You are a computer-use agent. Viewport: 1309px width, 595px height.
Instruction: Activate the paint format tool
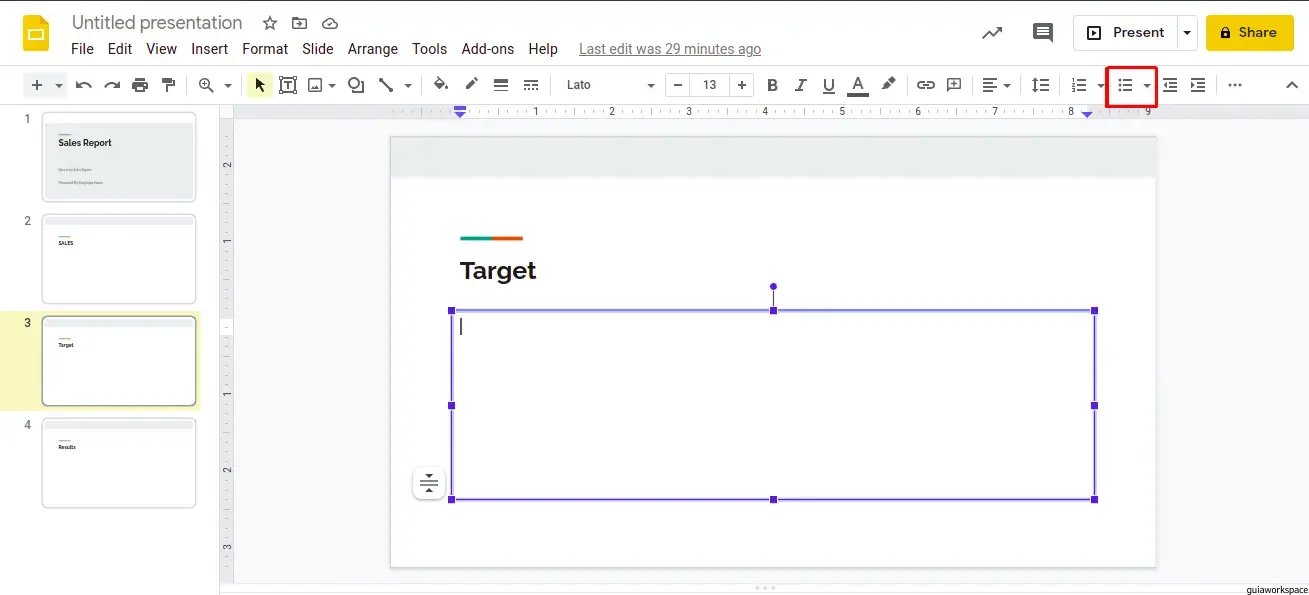click(x=168, y=85)
